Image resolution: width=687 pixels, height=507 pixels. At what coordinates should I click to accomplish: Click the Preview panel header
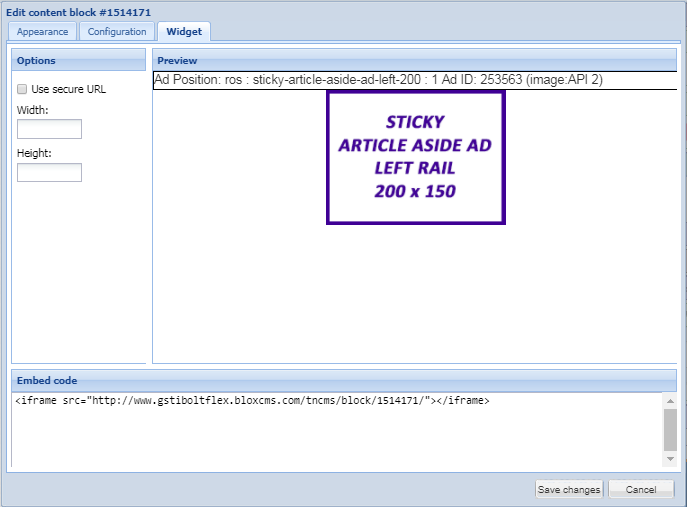click(414, 60)
